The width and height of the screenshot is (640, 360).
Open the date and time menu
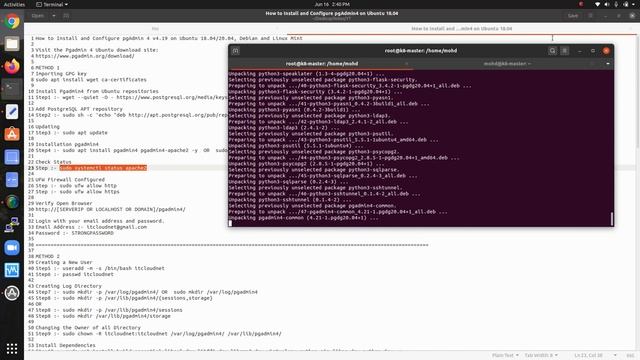coord(332,4)
